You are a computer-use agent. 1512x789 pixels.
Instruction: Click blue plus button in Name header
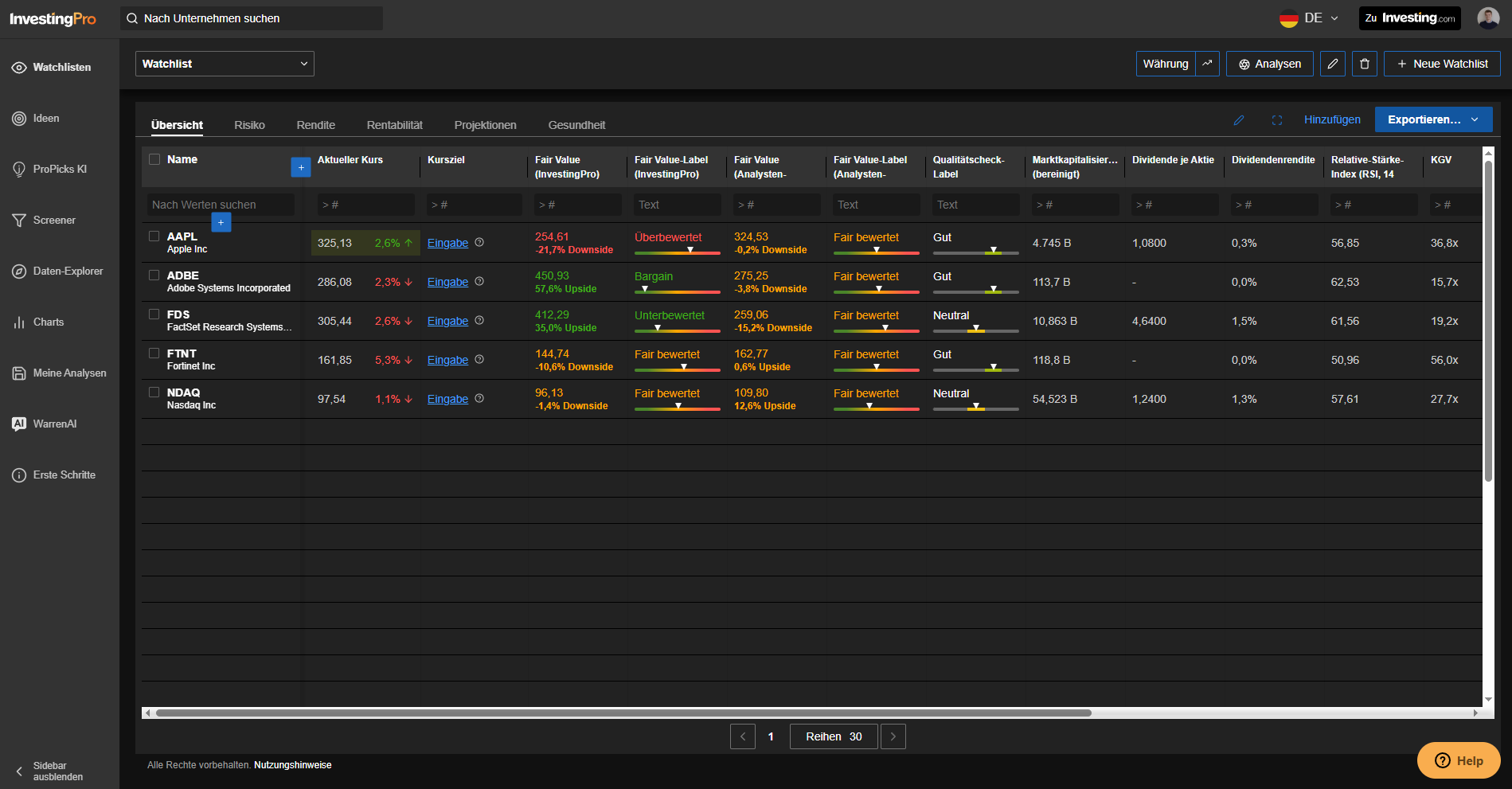[x=301, y=167]
